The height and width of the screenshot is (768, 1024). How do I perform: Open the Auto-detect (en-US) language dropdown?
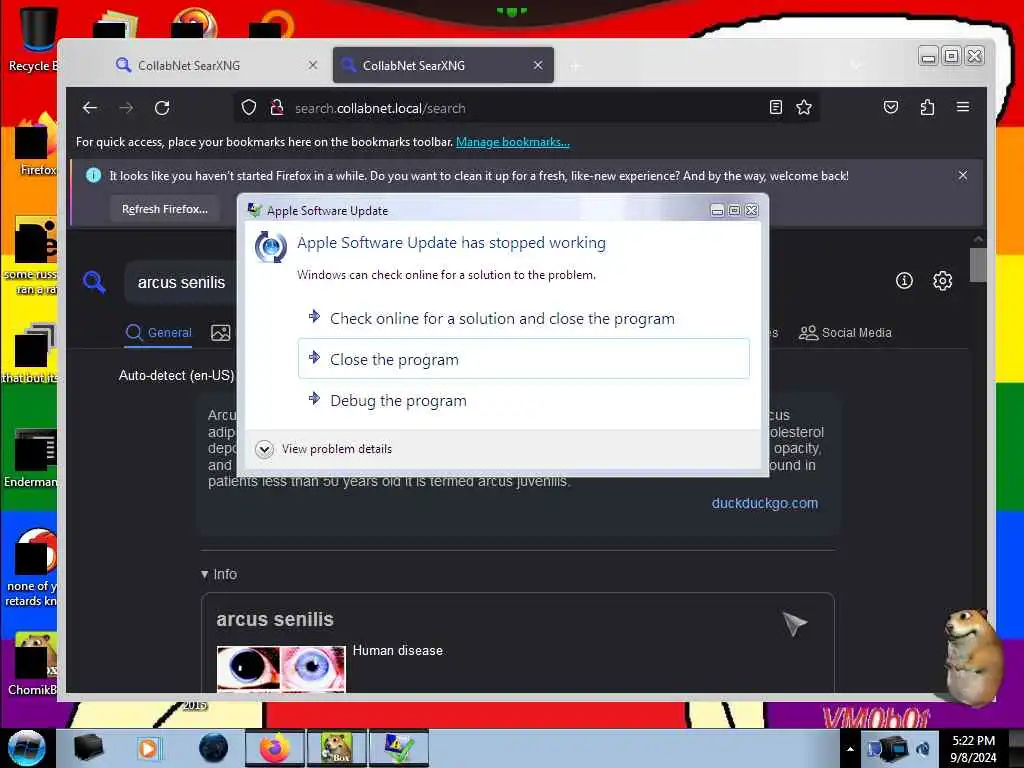coord(176,376)
